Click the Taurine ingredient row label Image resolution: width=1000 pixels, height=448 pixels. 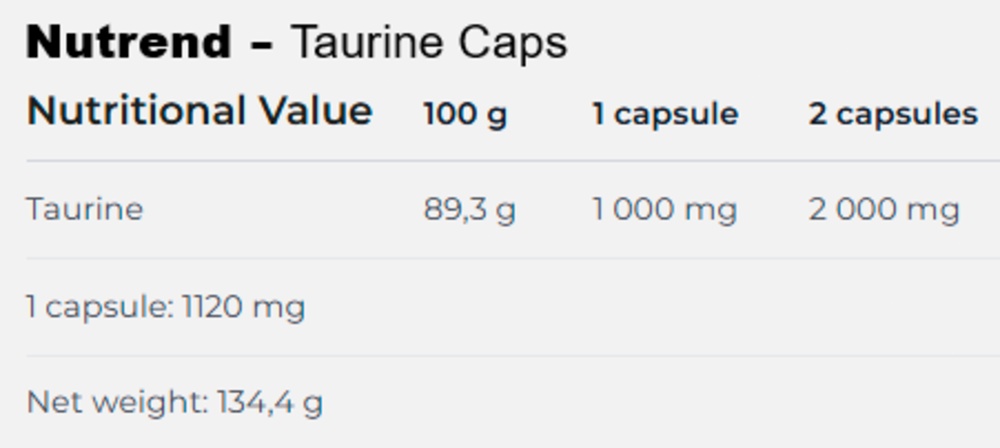85,210
